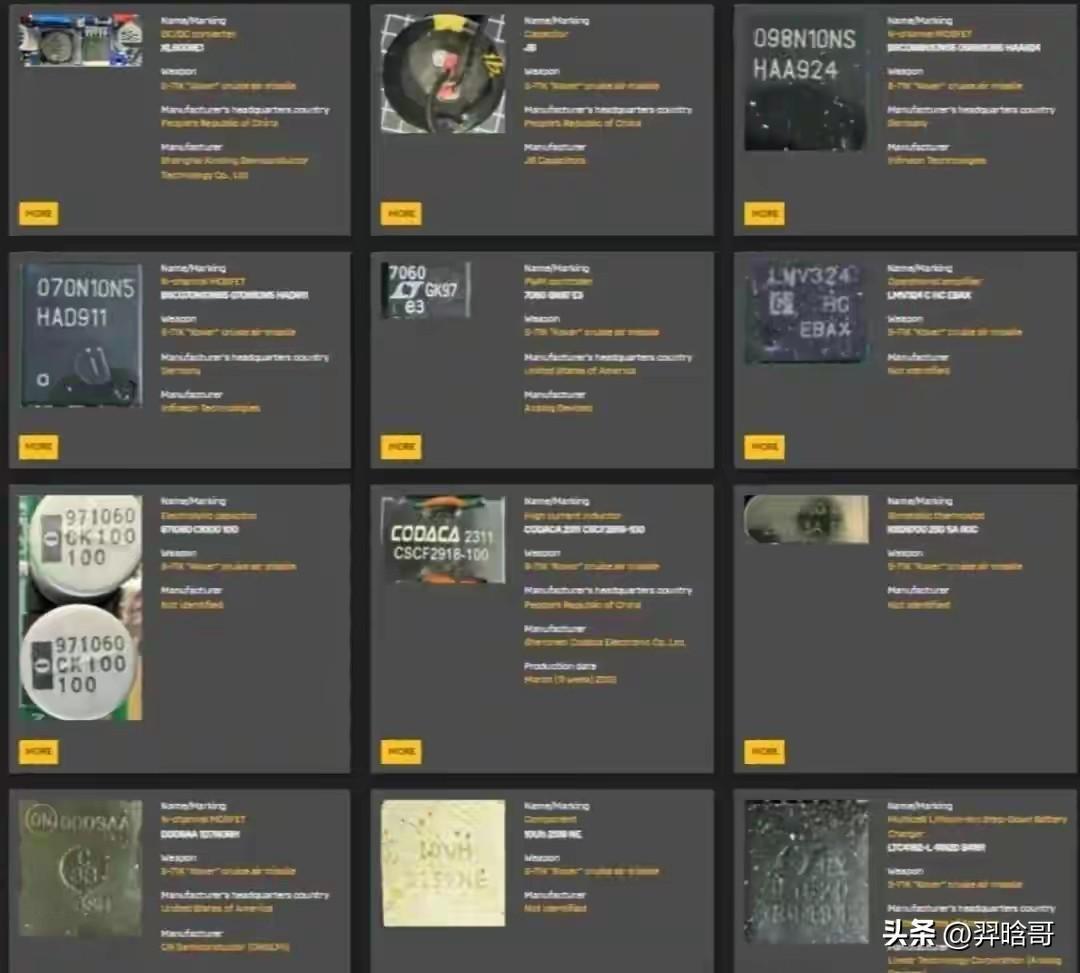Open the yellow 10uH component photo
The width and height of the screenshot is (1080, 973).
[x=443, y=863]
